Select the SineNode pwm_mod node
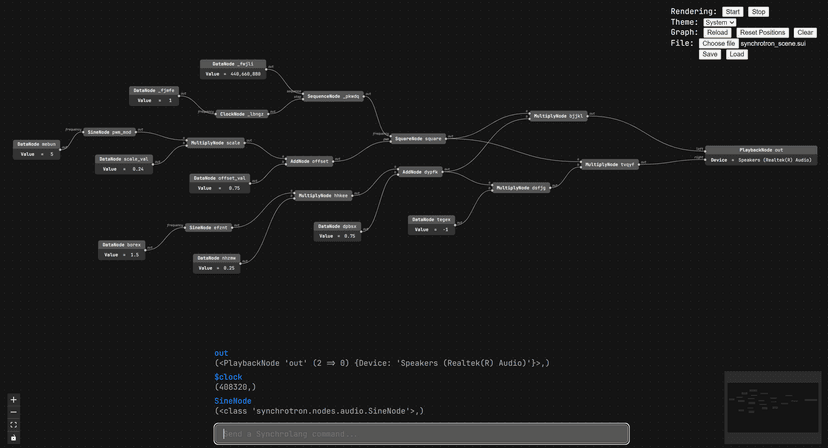Screen dimensions: 828x448 click(x=109, y=132)
